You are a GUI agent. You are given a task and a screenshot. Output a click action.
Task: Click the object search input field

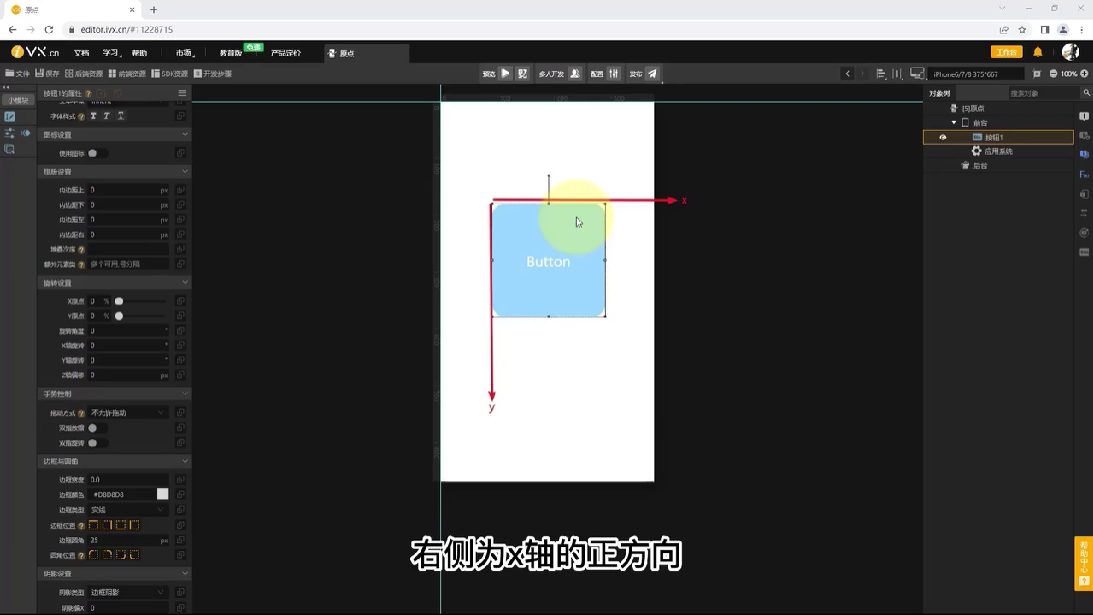coord(1043,93)
